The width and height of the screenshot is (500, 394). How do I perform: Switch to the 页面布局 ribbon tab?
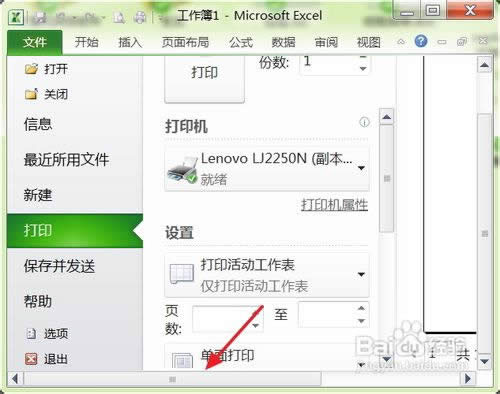[185, 42]
